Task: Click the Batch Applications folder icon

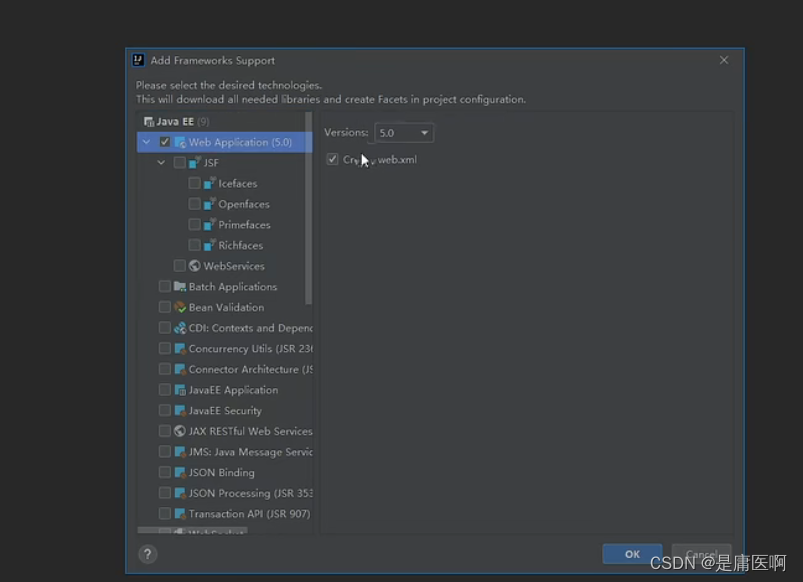Action: tap(180, 286)
